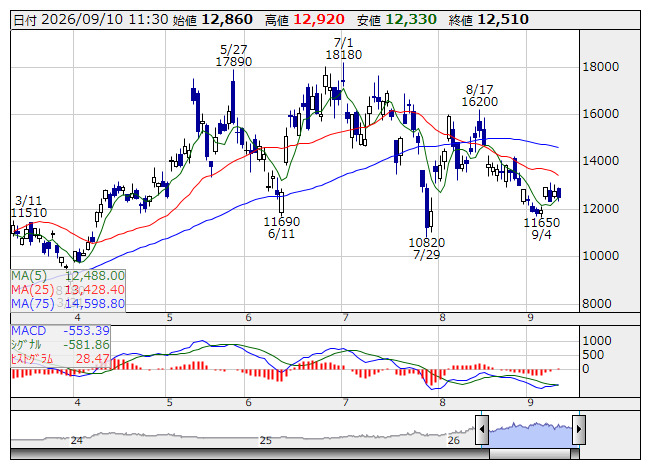This screenshot has width=653, height=470.
Task: Click the 18000 price axis label
Action: point(601,67)
